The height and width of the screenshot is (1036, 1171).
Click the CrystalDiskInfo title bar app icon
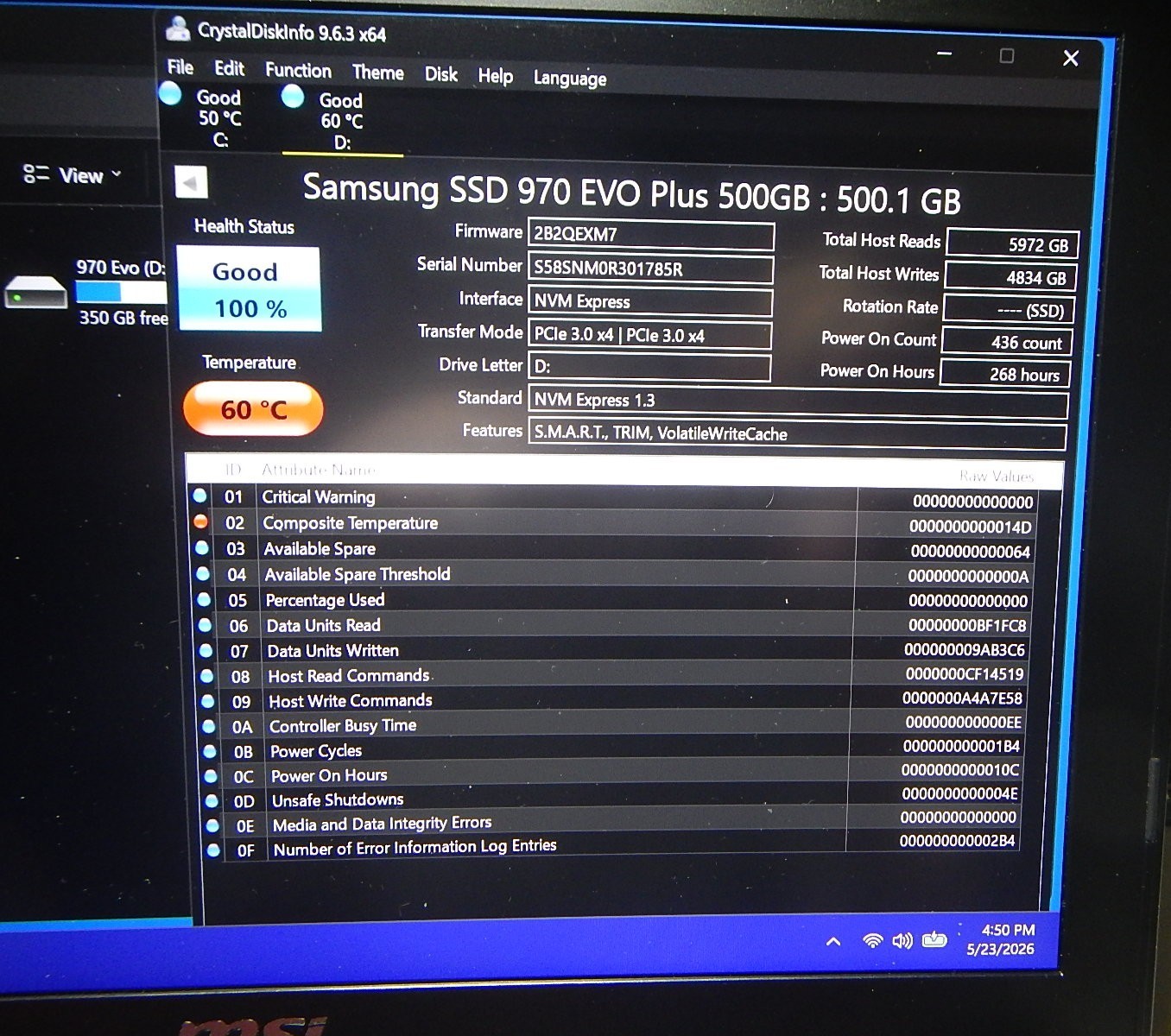point(178,29)
